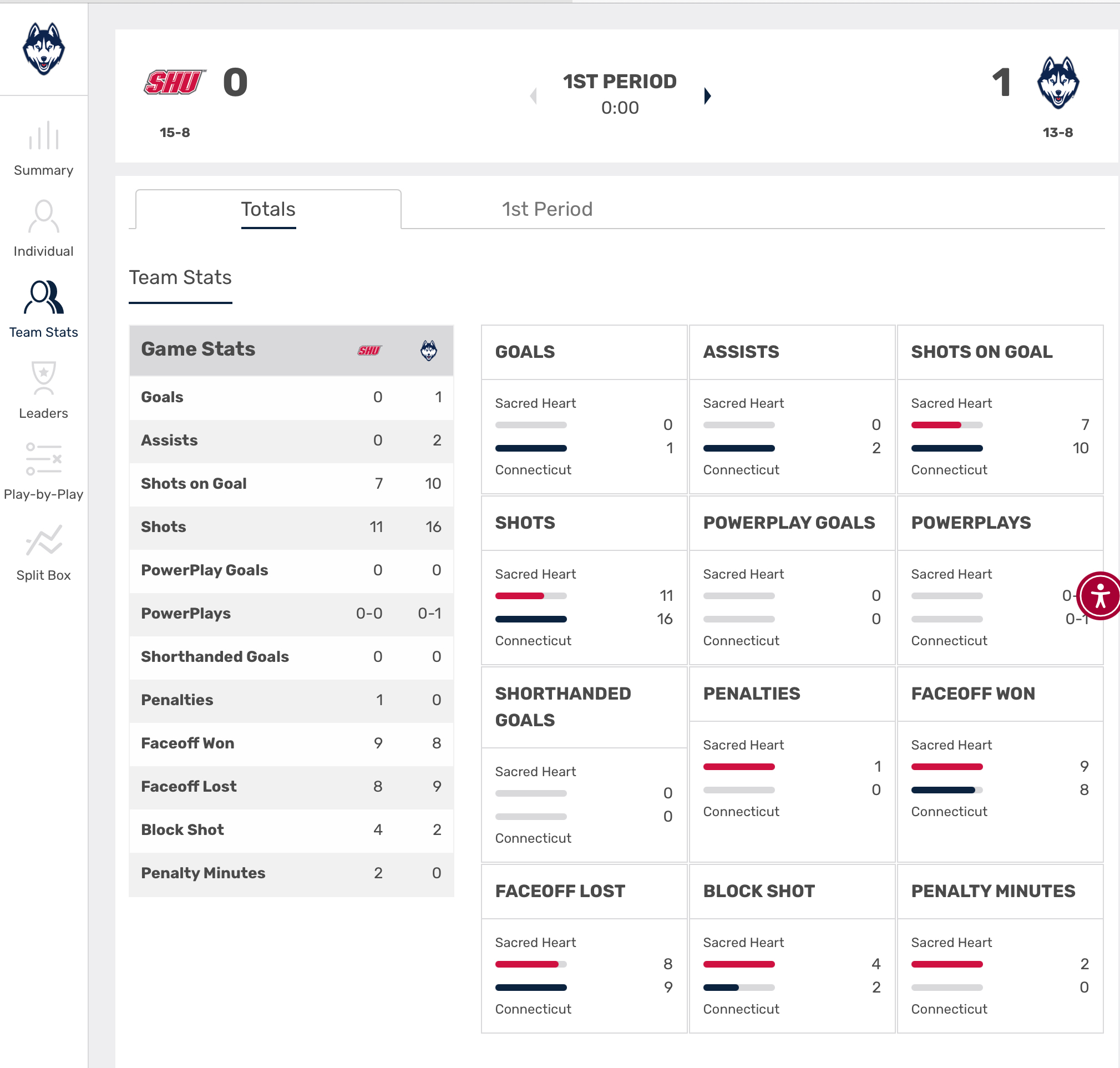Click the Summary sidebar label
The image size is (1120, 1068).
44,170
